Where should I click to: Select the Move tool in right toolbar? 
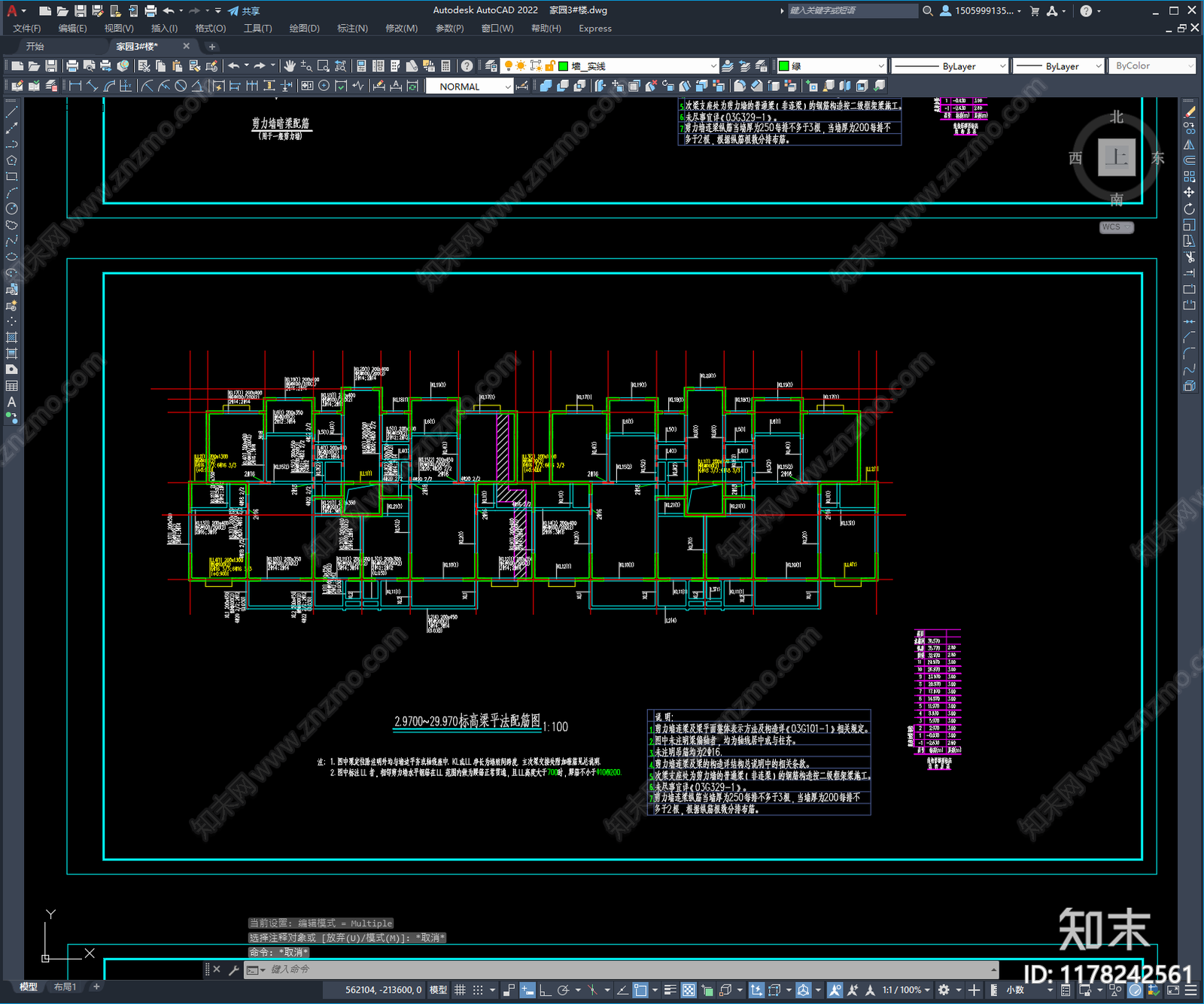1190,193
